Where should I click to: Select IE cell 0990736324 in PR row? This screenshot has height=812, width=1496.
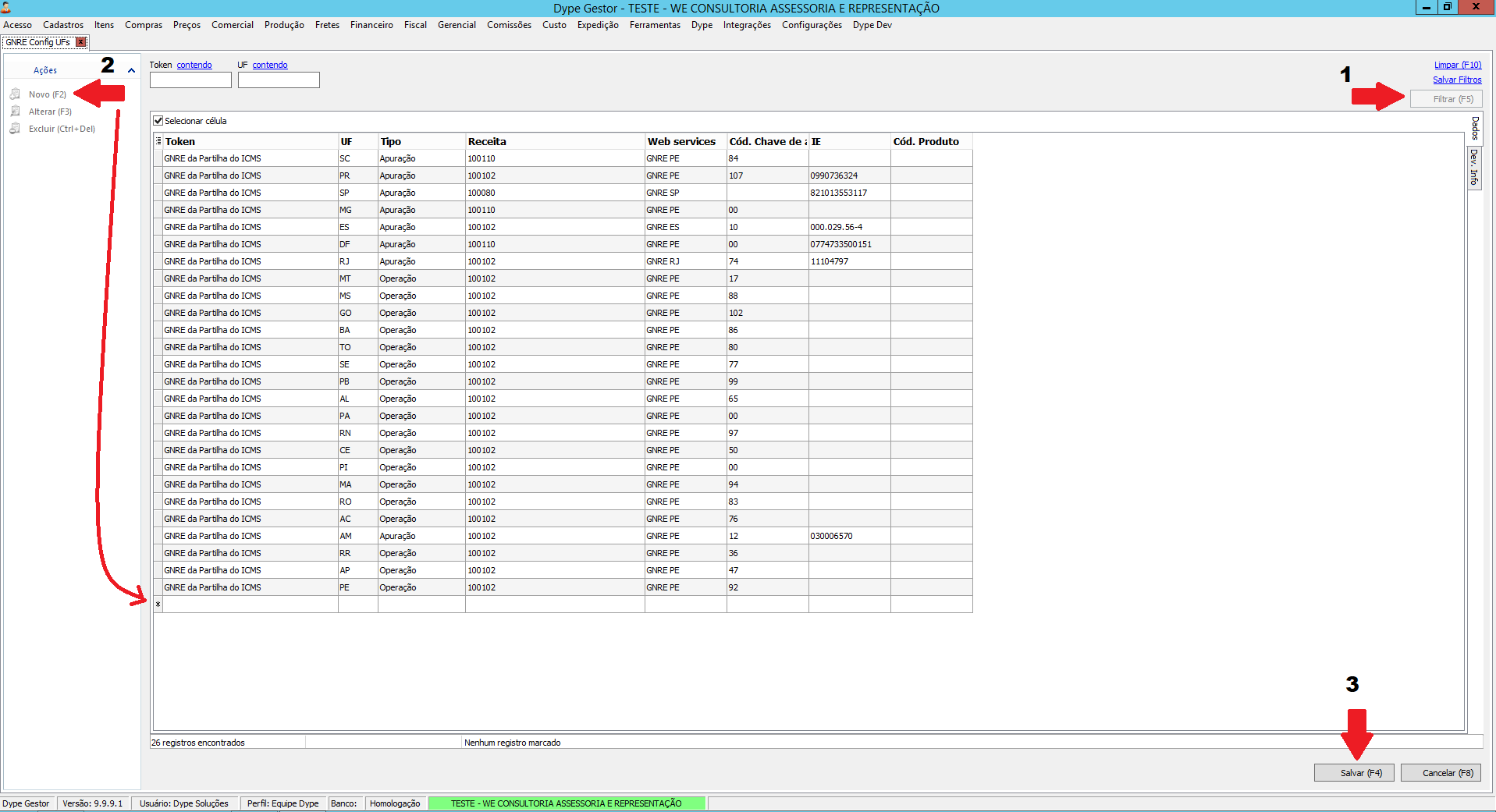[x=850, y=176]
